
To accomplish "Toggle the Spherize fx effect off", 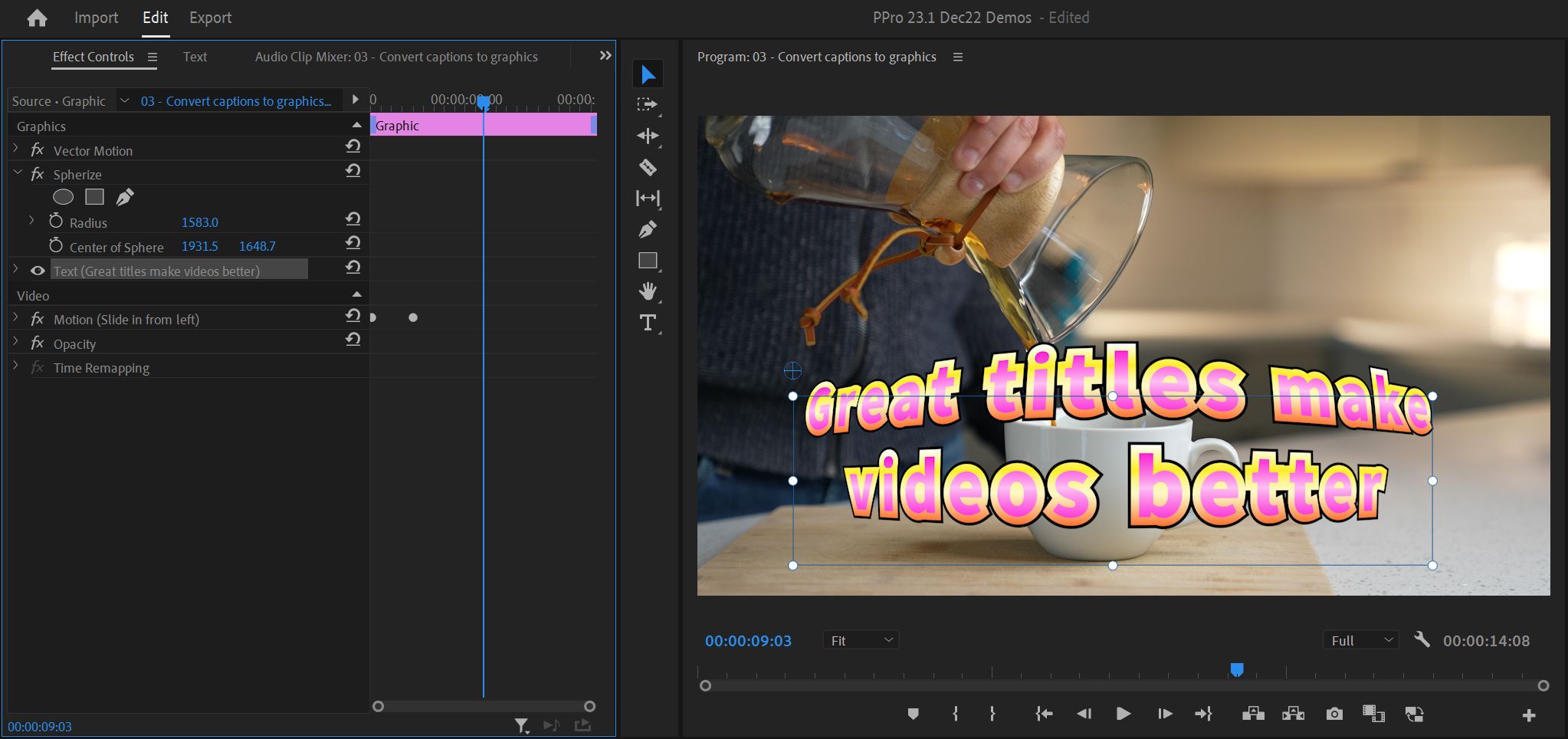I will [38, 174].
